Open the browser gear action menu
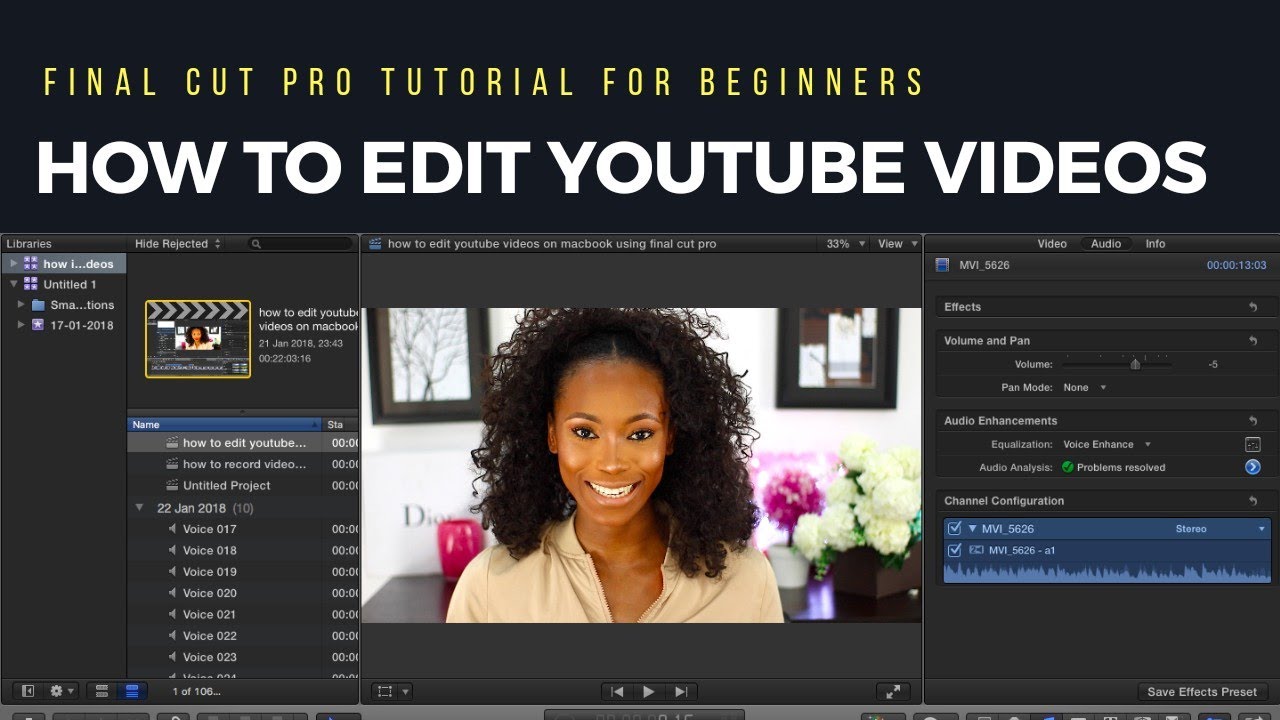The image size is (1280, 720). pos(62,690)
